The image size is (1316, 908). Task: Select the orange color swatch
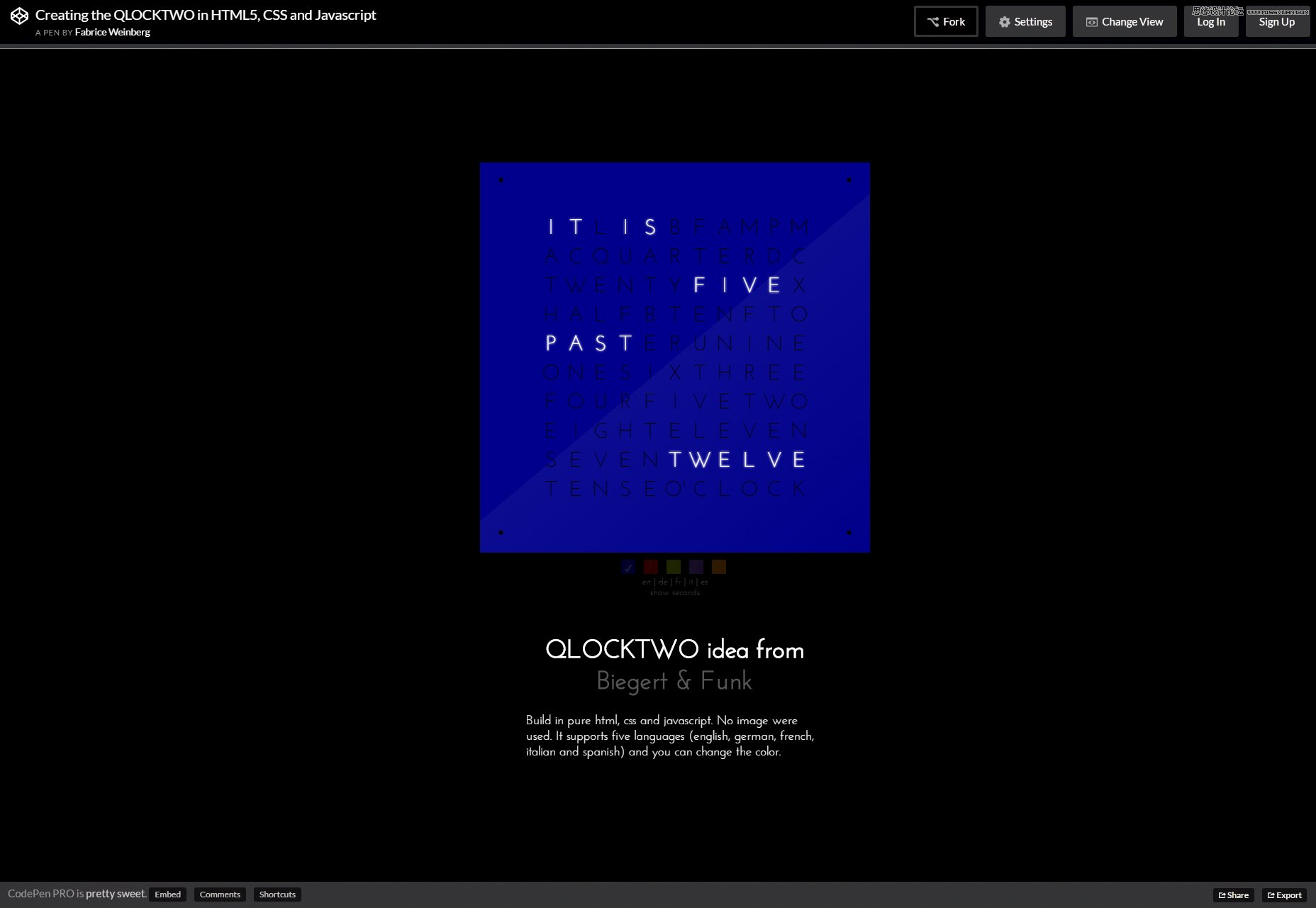point(719,567)
